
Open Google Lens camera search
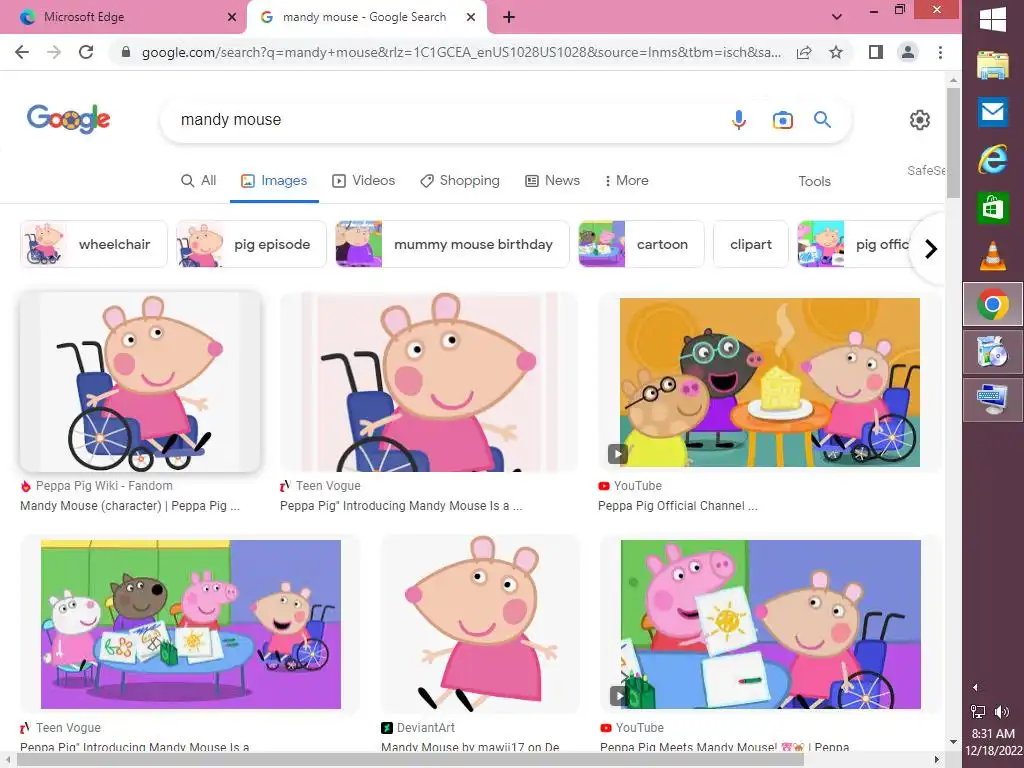tap(782, 120)
